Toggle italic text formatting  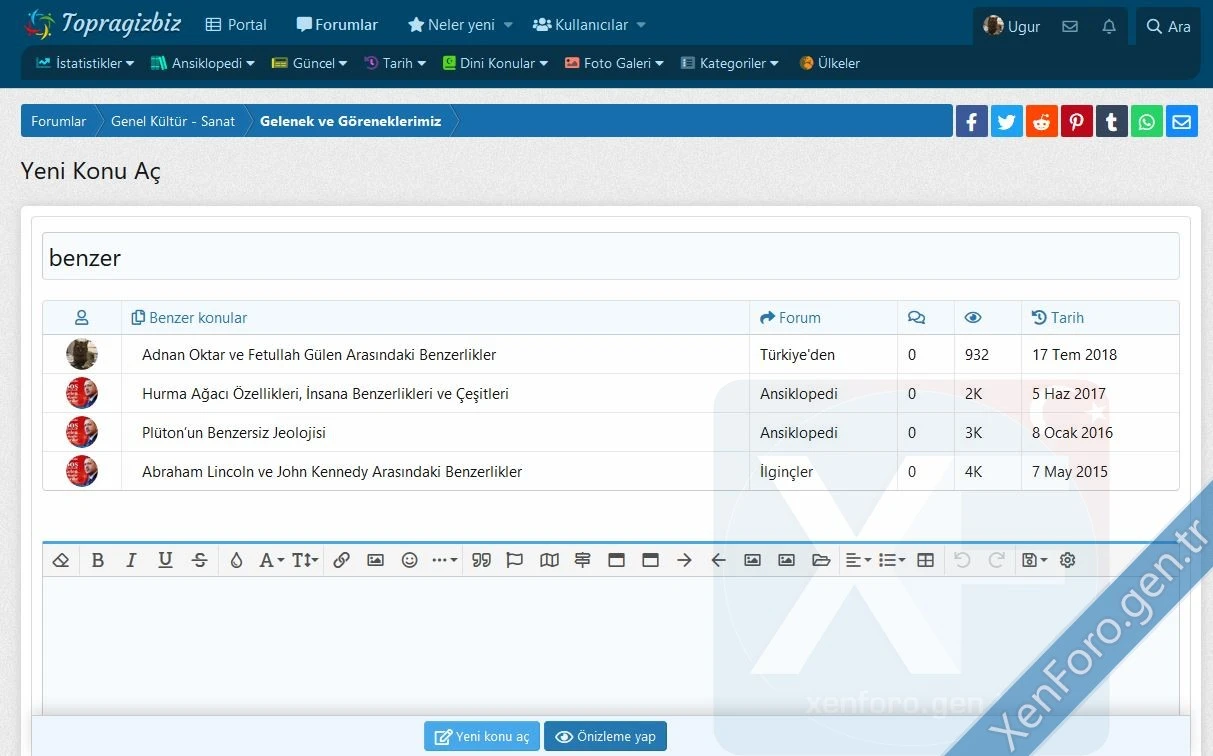pyautogui.click(x=131, y=560)
